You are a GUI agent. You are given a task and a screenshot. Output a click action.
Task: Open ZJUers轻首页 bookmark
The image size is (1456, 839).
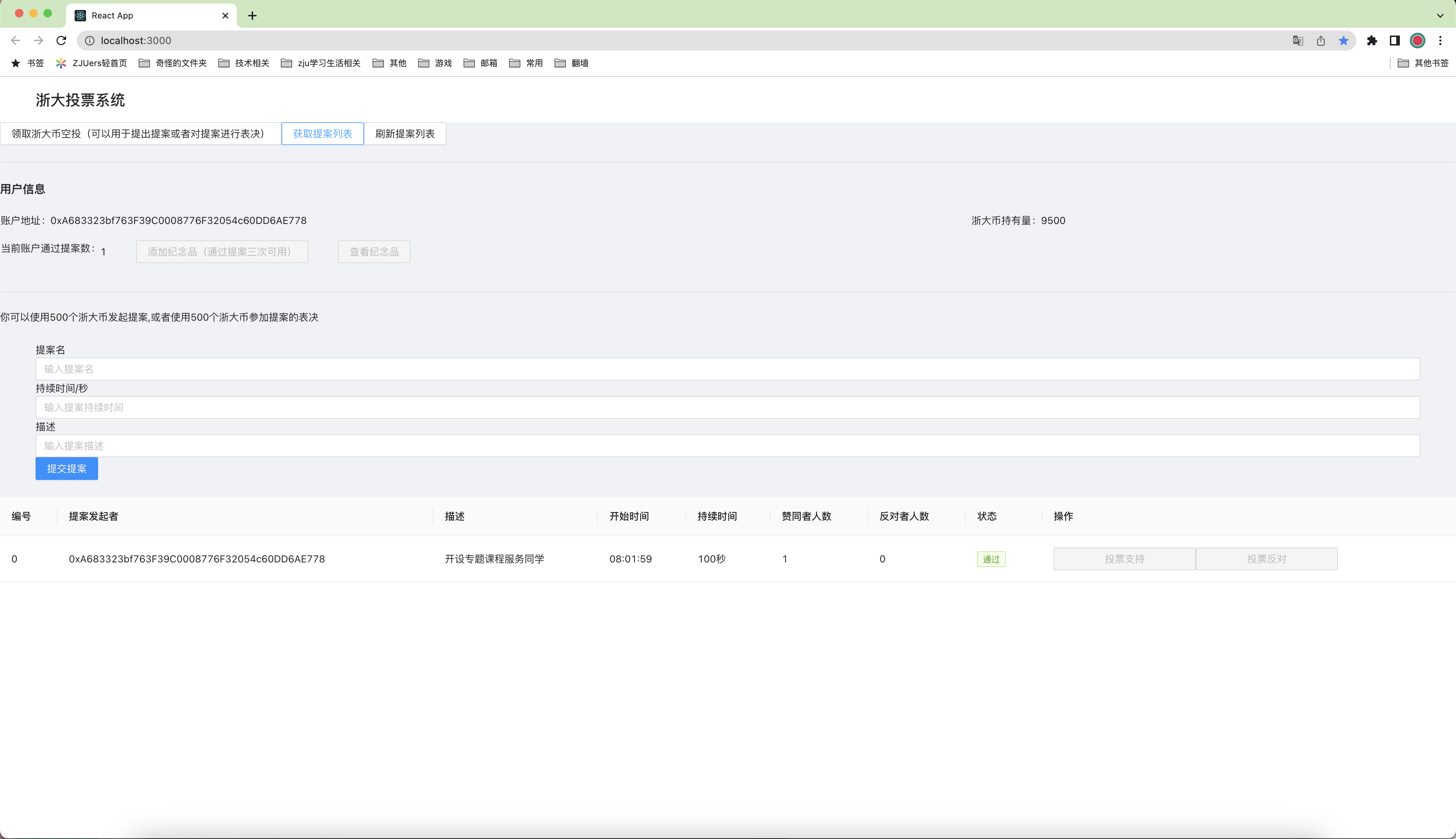click(91, 63)
